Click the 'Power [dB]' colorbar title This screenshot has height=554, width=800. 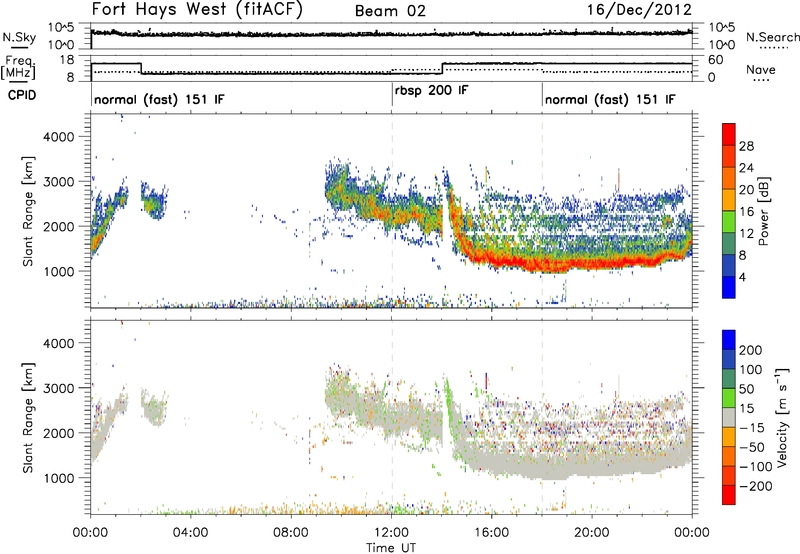763,211
